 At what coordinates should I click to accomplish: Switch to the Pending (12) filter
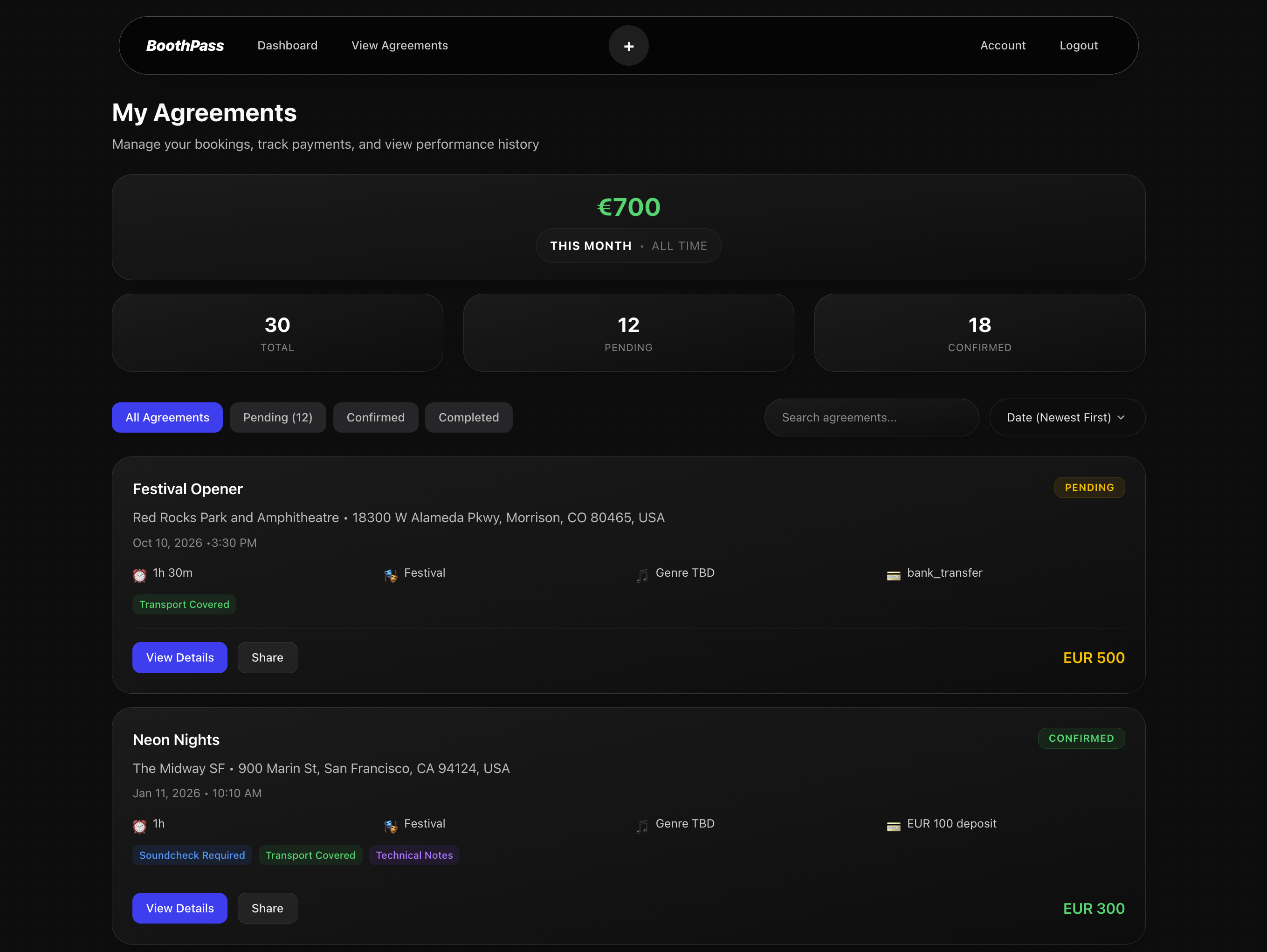(277, 417)
